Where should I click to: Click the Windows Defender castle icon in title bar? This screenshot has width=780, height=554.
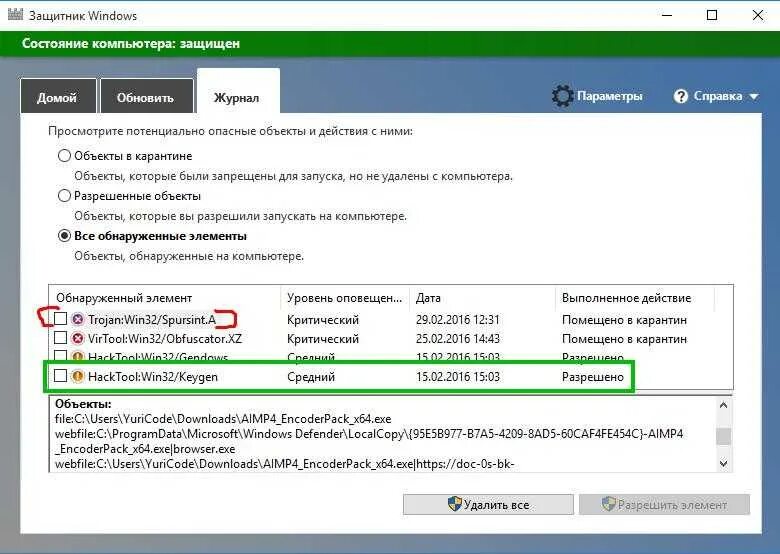coord(15,14)
